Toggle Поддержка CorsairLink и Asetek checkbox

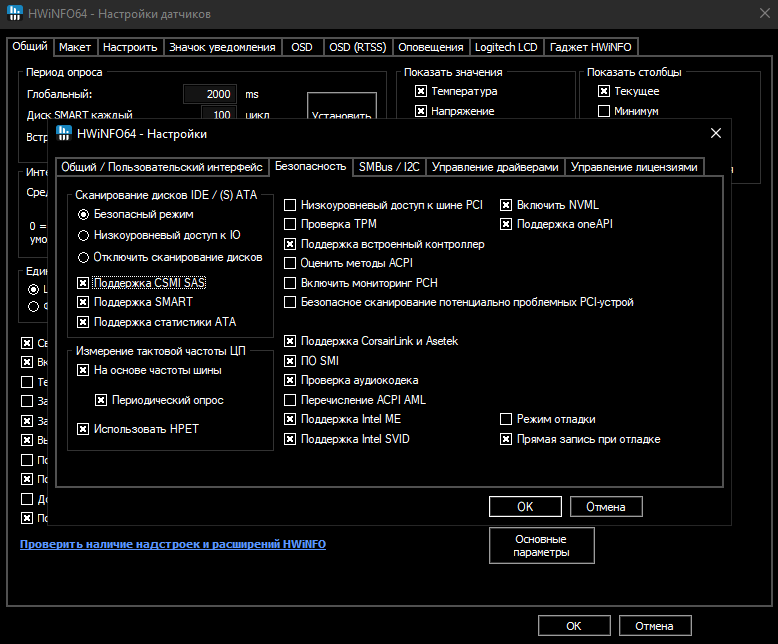coord(290,341)
